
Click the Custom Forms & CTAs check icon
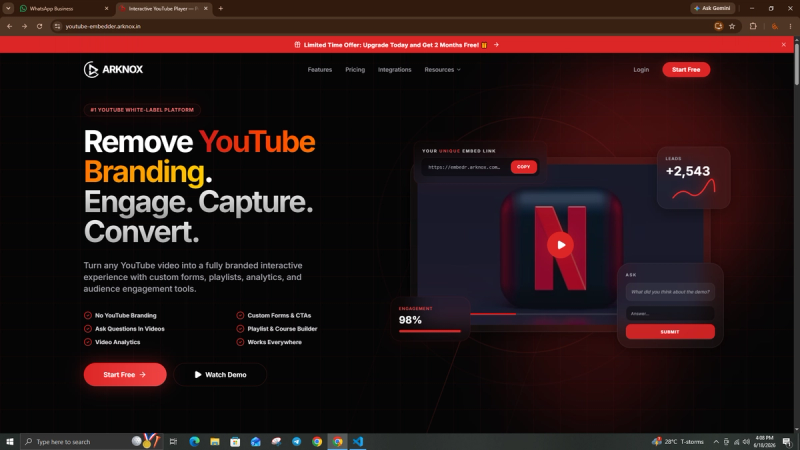(240, 315)
